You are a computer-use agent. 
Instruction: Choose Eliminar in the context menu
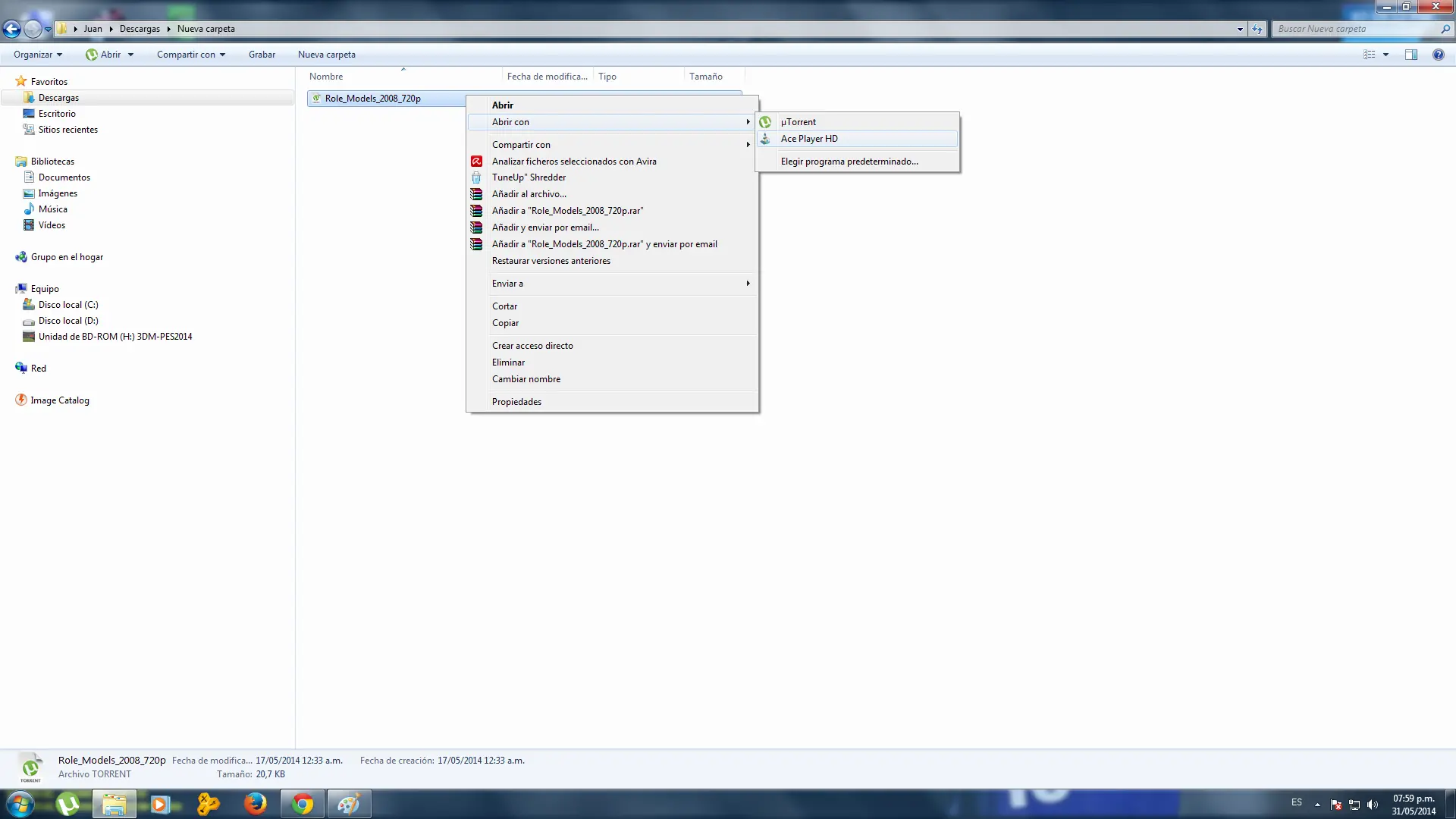click(613, 362)
